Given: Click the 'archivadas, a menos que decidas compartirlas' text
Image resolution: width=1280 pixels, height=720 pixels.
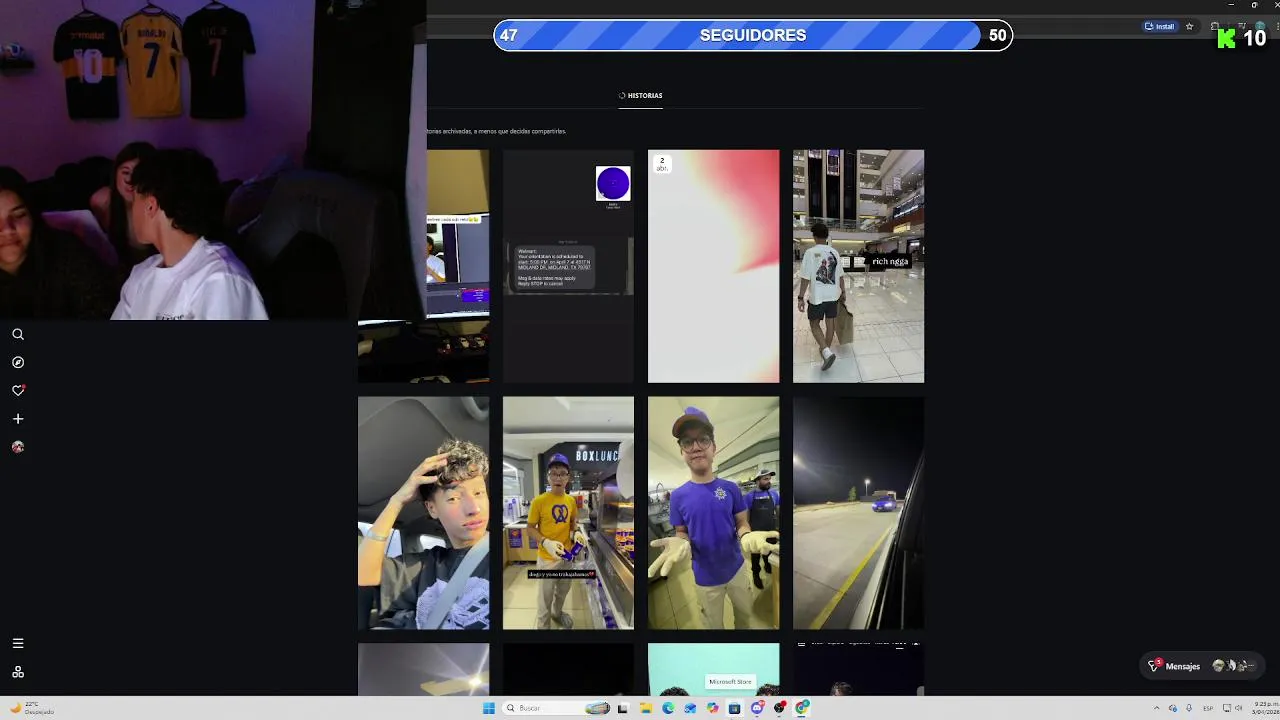Looking at the screenshot, I should 504,131.
